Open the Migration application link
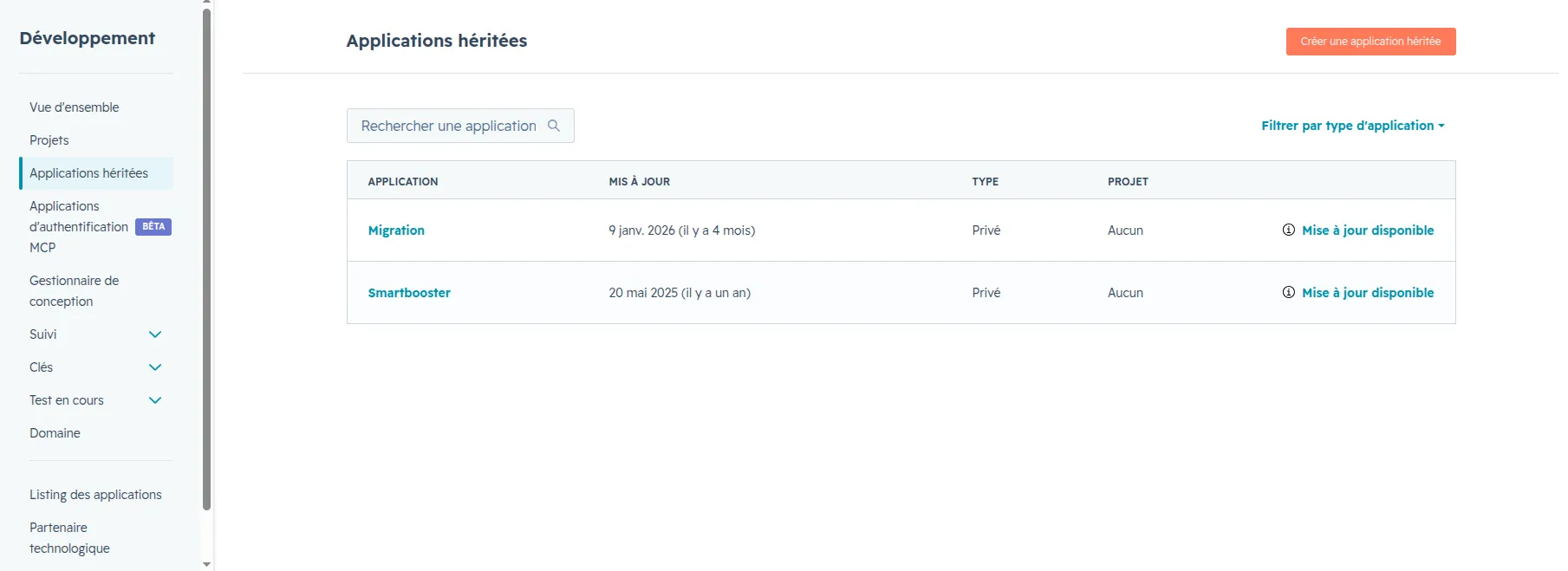This screenshot has height=571, width=1568. [396, 230]
